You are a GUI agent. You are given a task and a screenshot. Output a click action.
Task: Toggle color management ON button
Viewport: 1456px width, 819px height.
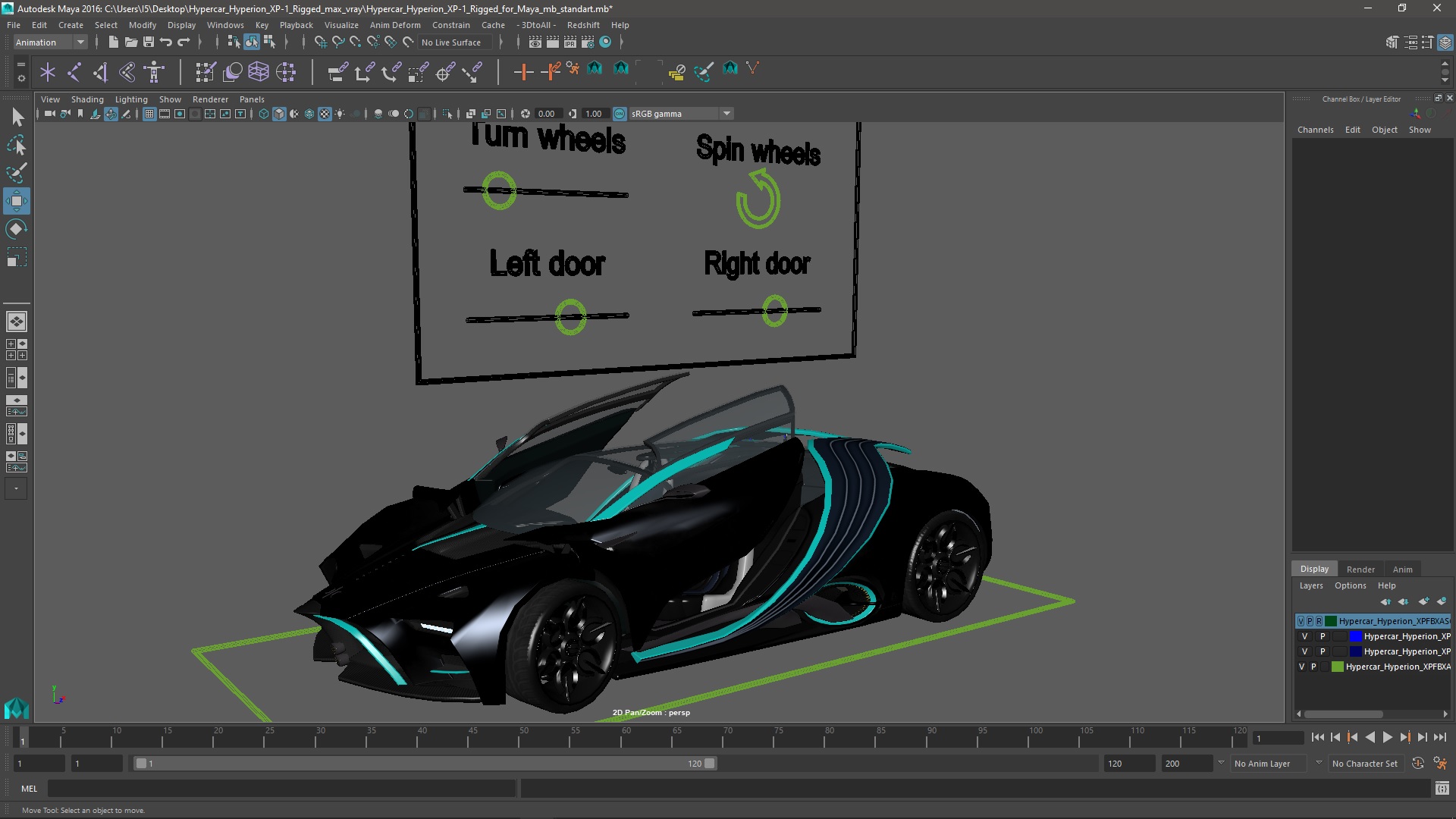pos(620,114)
